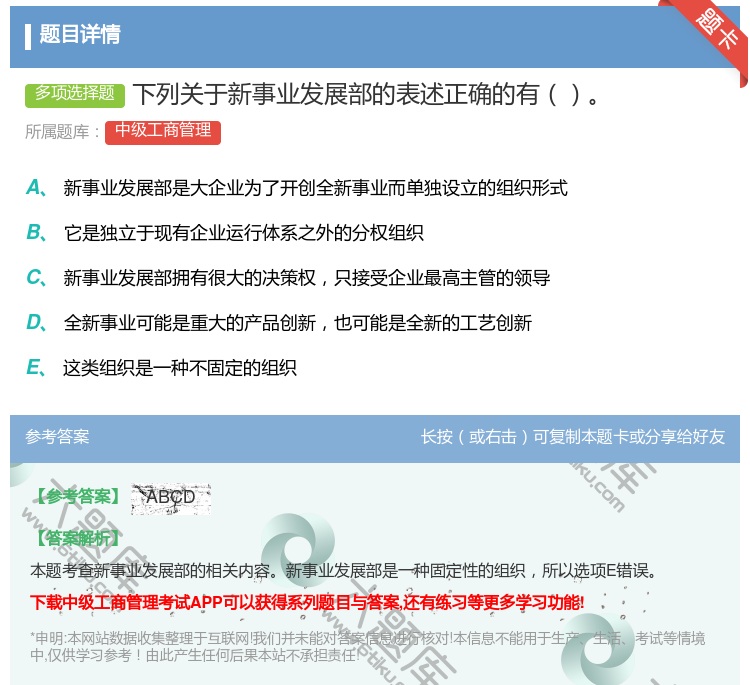This screenshot has width=750, height=685.
Task: Click the ABCD answer image
Action: [x=171, y=498]
